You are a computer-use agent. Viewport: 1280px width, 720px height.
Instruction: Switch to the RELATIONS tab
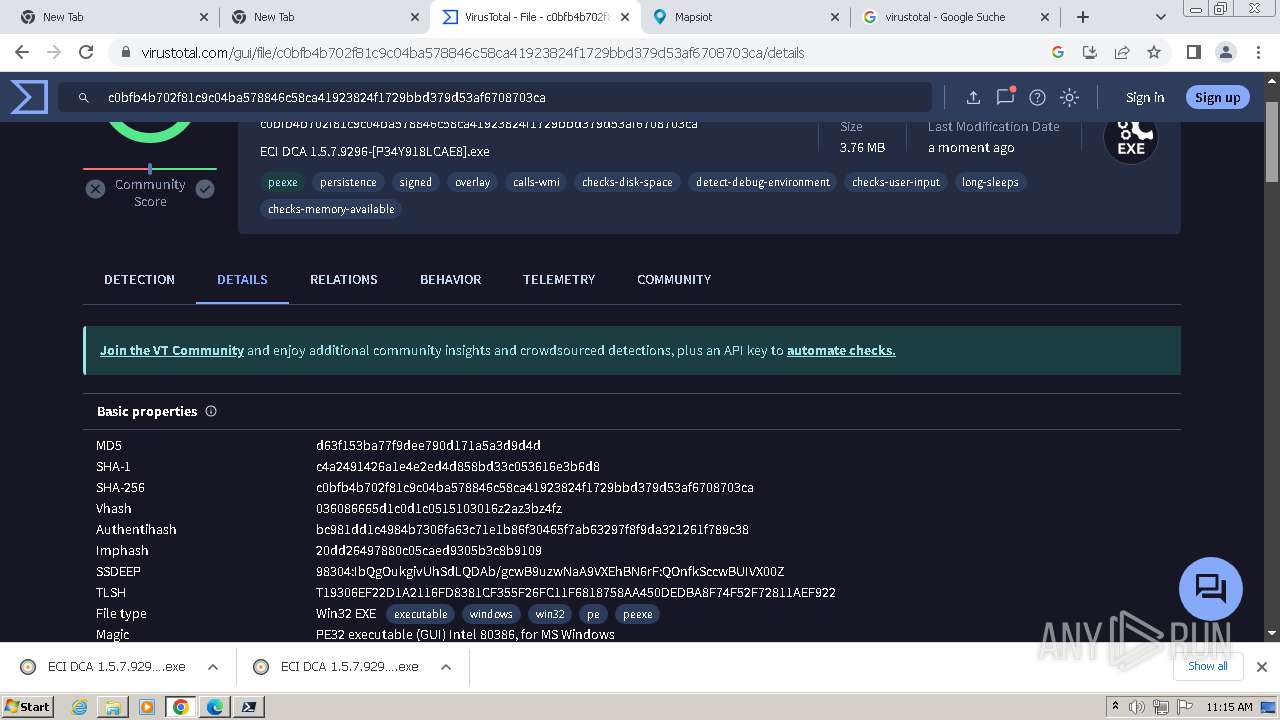pyautogui.click(x=343, y=279)
